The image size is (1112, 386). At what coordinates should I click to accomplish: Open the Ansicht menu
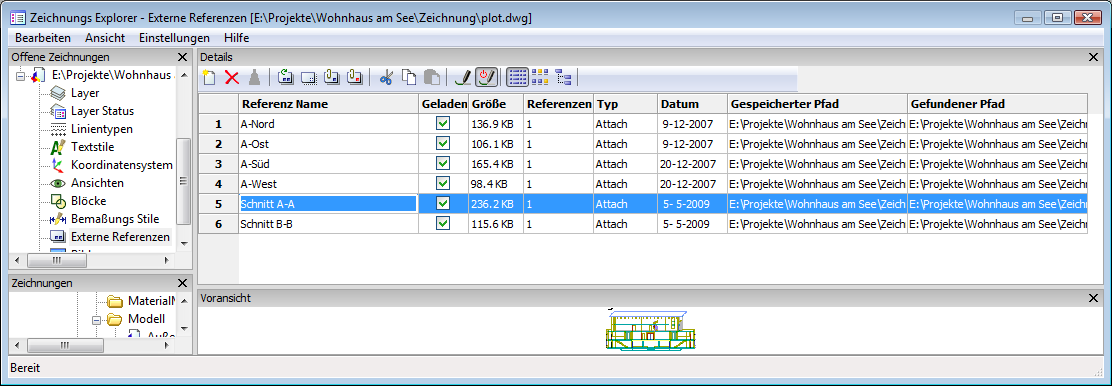pos(105,38)
